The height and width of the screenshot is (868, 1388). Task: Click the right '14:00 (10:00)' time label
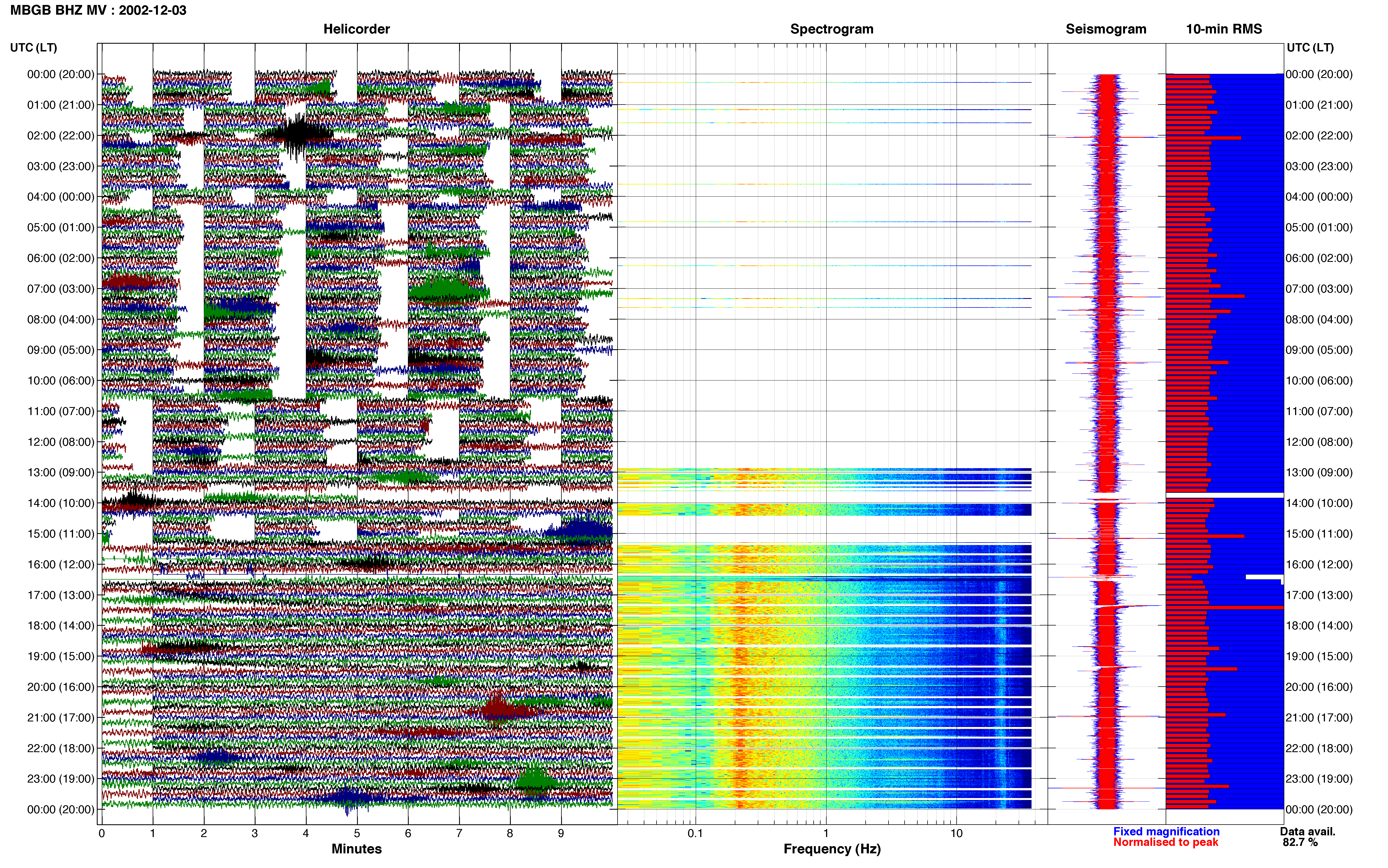point(1319,504)
